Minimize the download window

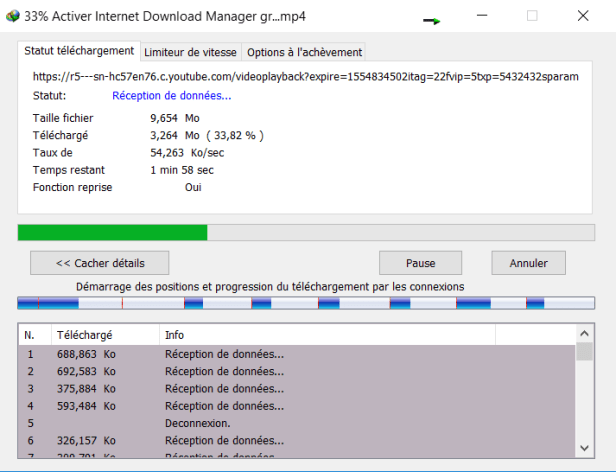(482, 16)
